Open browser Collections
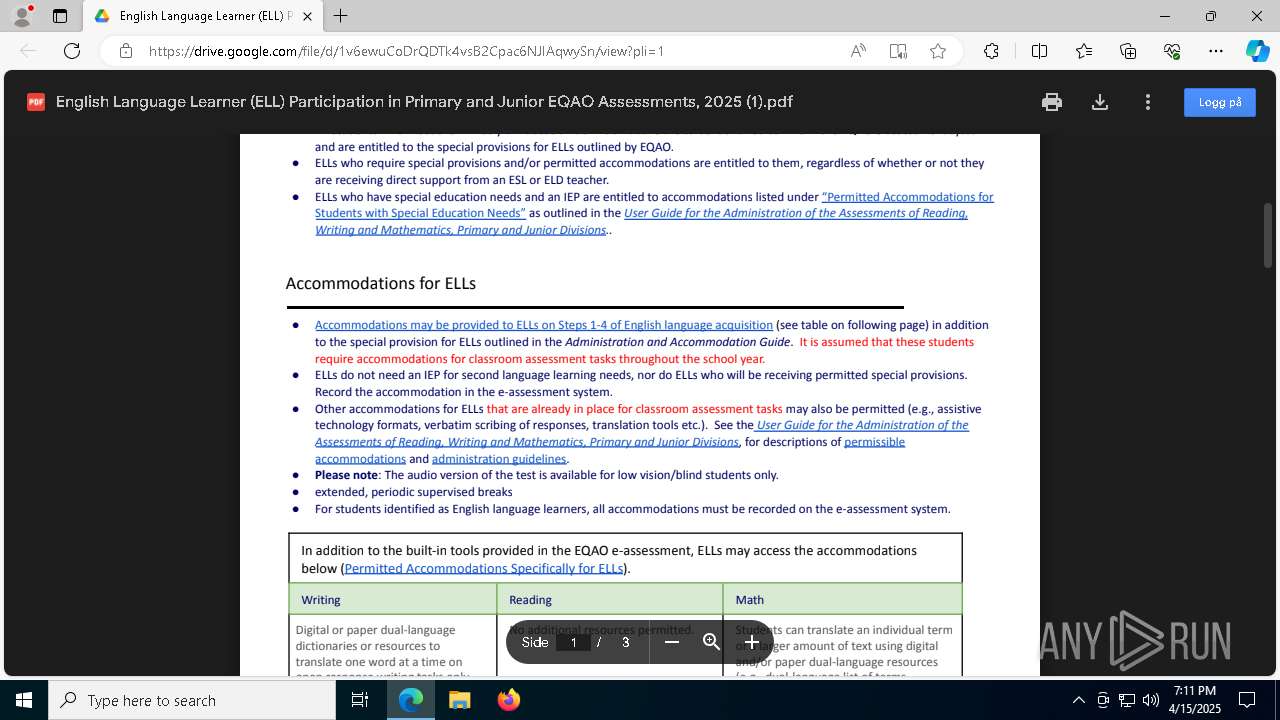The image size is (1280, 720). coord(1128,51)
